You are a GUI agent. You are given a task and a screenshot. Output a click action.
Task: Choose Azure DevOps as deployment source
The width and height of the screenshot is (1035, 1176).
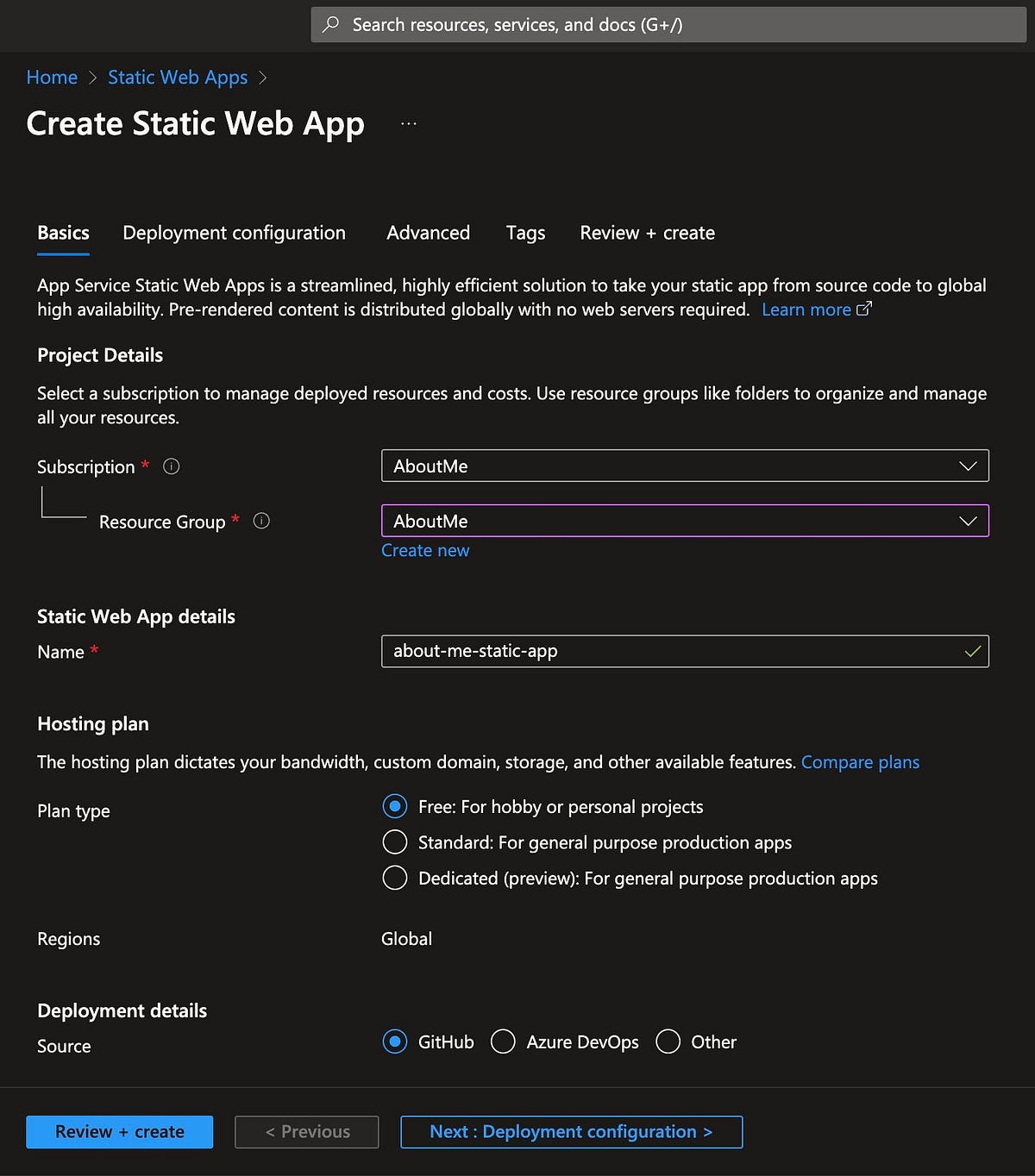click(x=503, y=1042)
